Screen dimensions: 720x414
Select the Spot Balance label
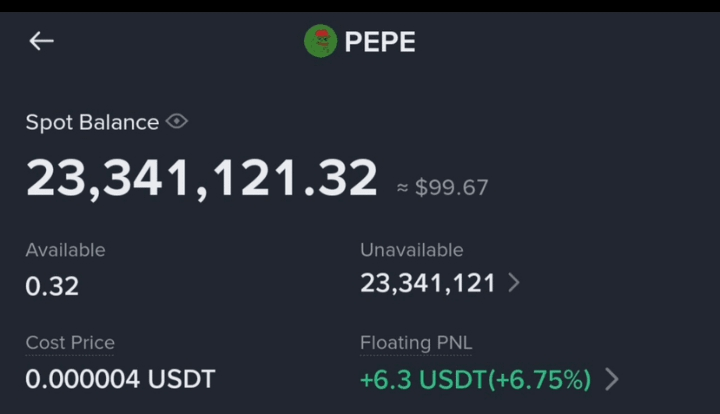92,123
